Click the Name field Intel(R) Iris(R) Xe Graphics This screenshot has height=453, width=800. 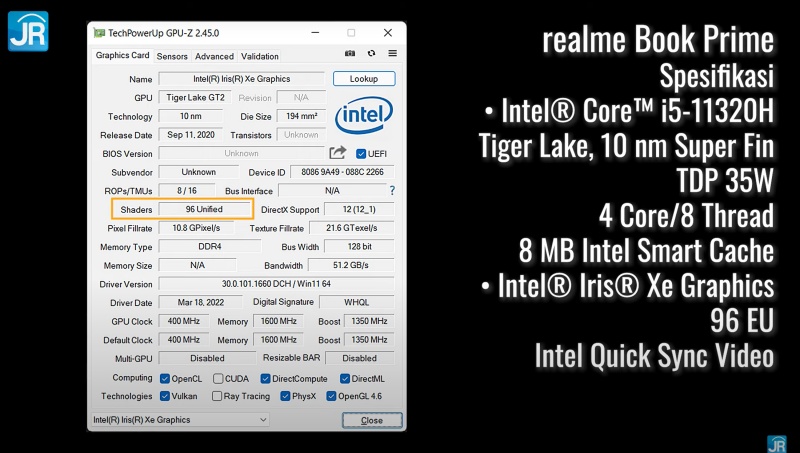(242, 79)
